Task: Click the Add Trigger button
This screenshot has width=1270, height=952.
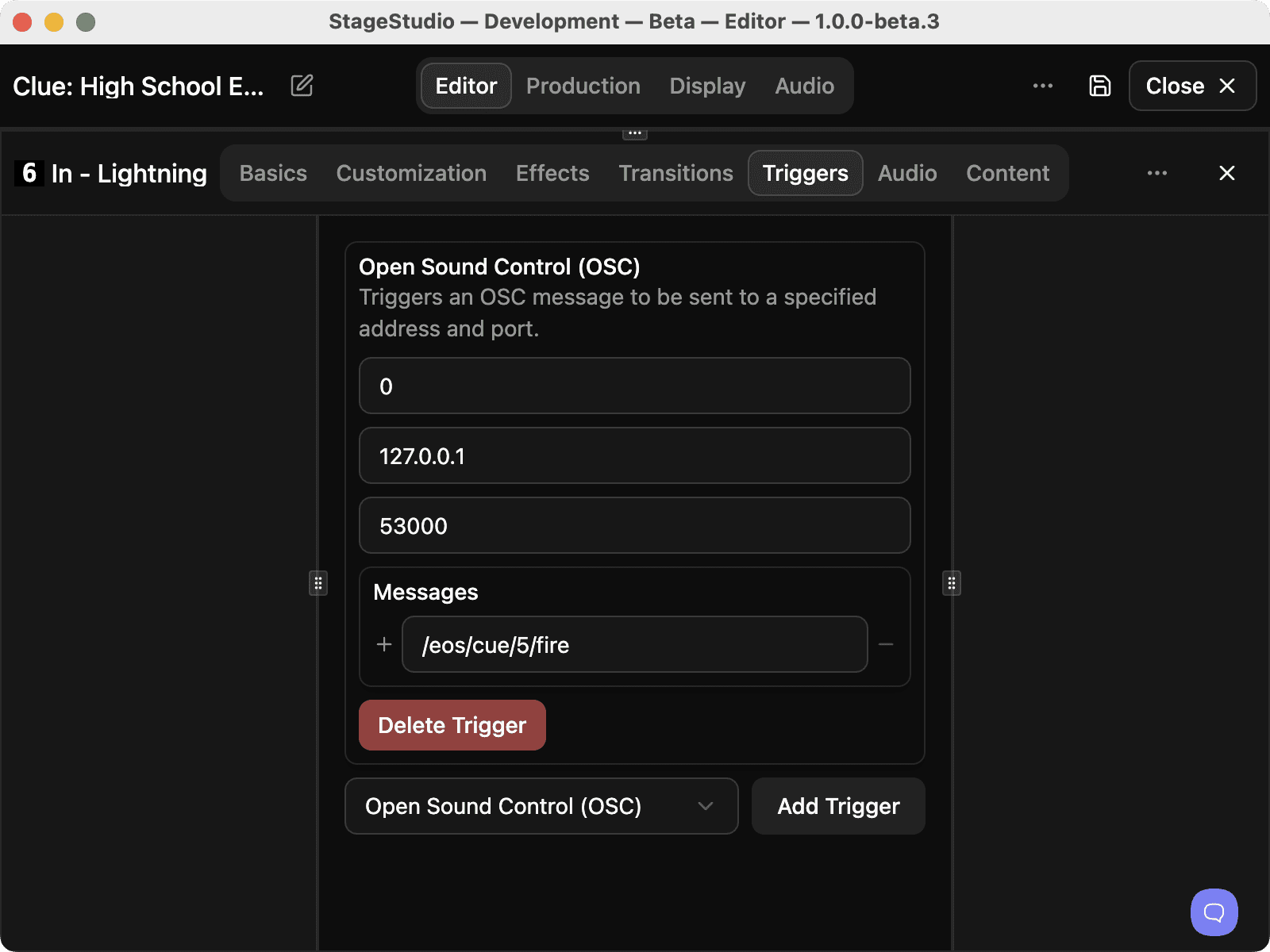Action: pos(838,806)
